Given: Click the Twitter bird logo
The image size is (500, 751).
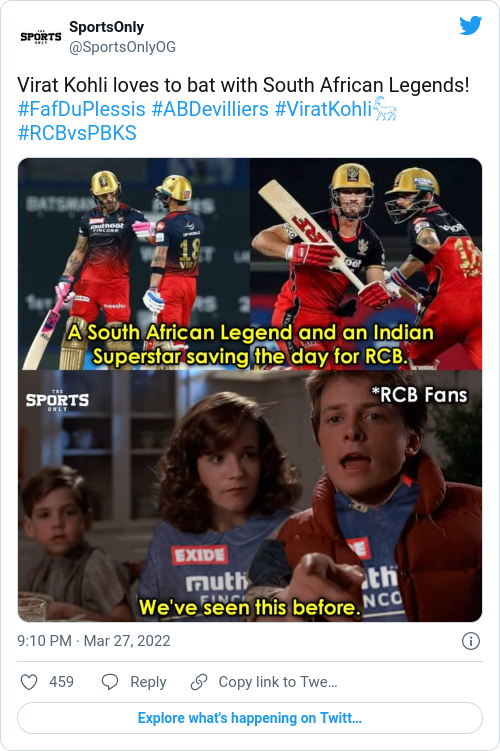Looking at the screenshot, I should (470, 25).
